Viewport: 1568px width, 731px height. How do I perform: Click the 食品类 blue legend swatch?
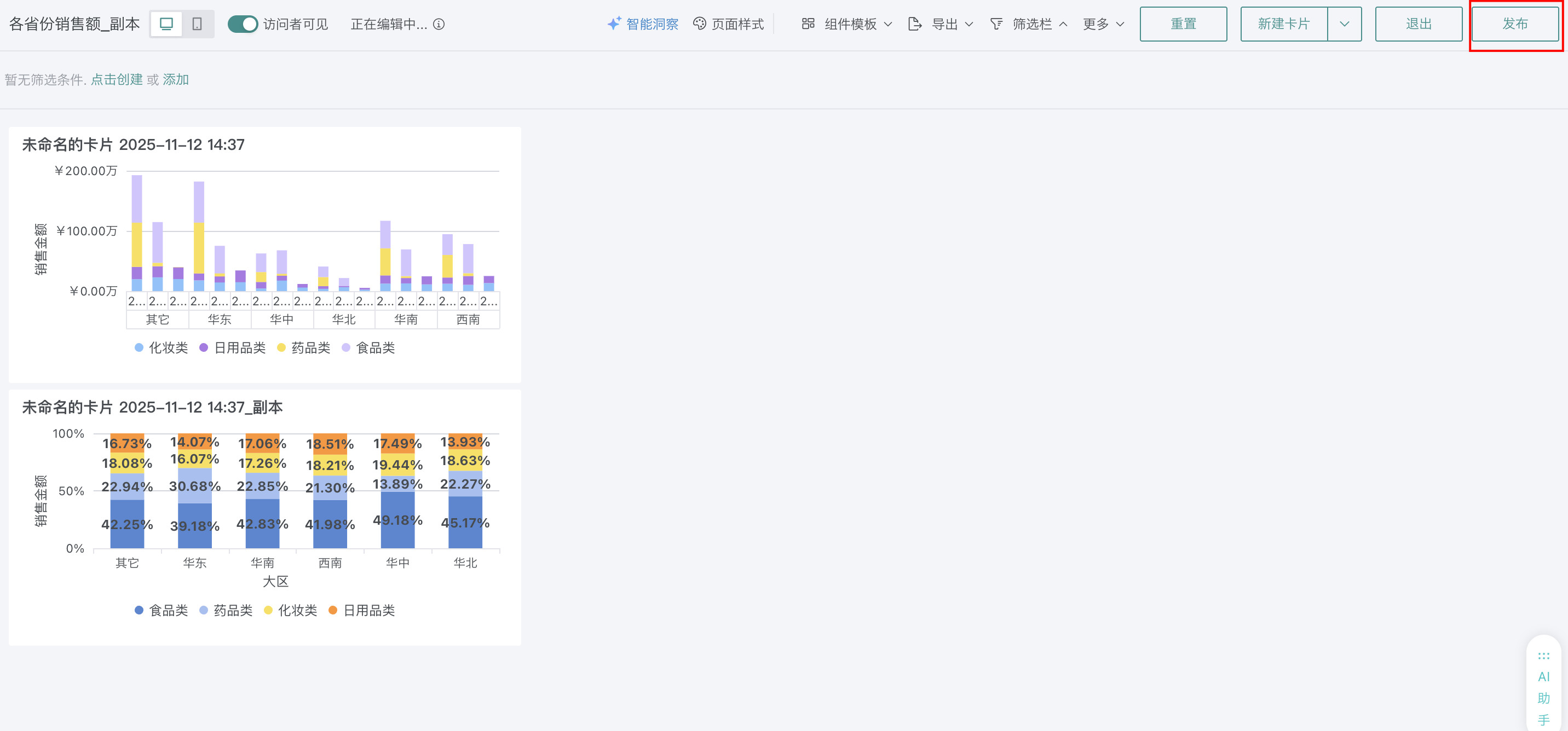point(139,610)
